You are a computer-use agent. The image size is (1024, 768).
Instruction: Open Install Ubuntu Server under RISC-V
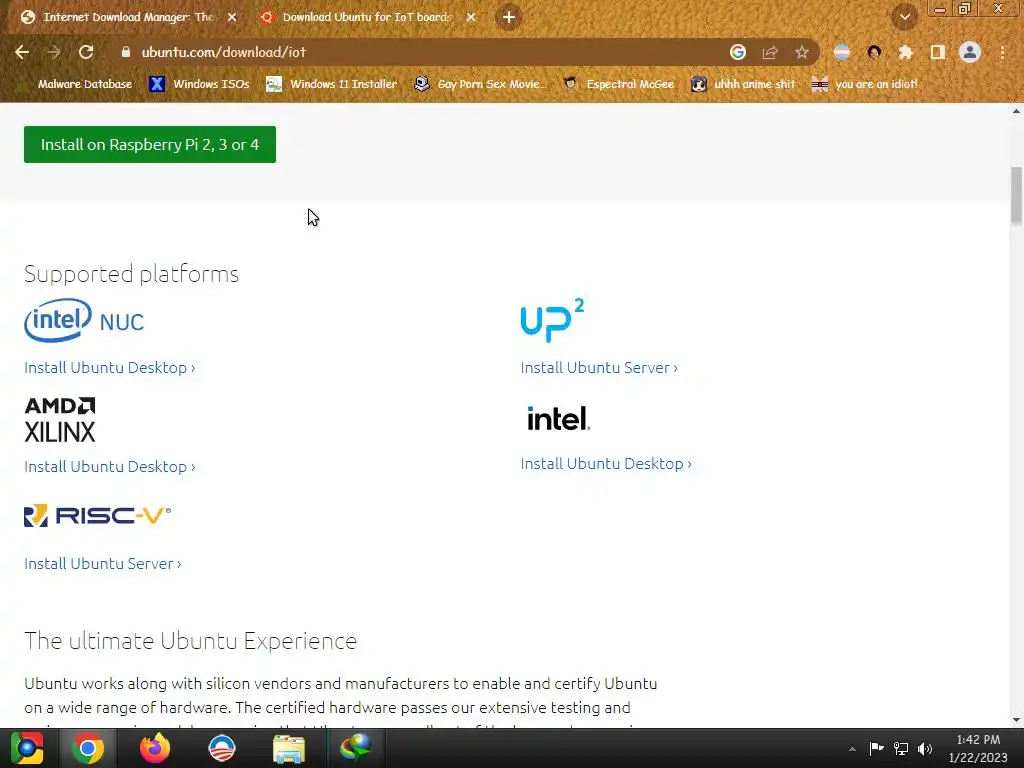(103, 564)
